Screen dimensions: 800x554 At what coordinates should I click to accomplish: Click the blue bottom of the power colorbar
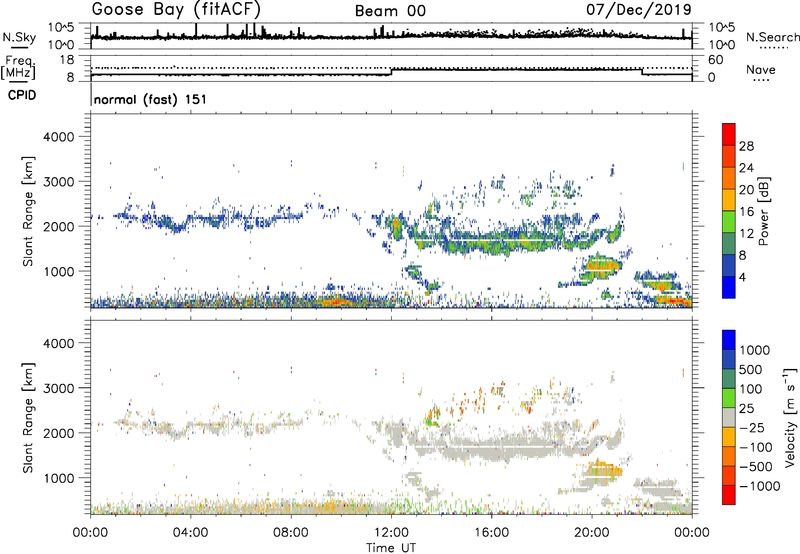(729, 288)
